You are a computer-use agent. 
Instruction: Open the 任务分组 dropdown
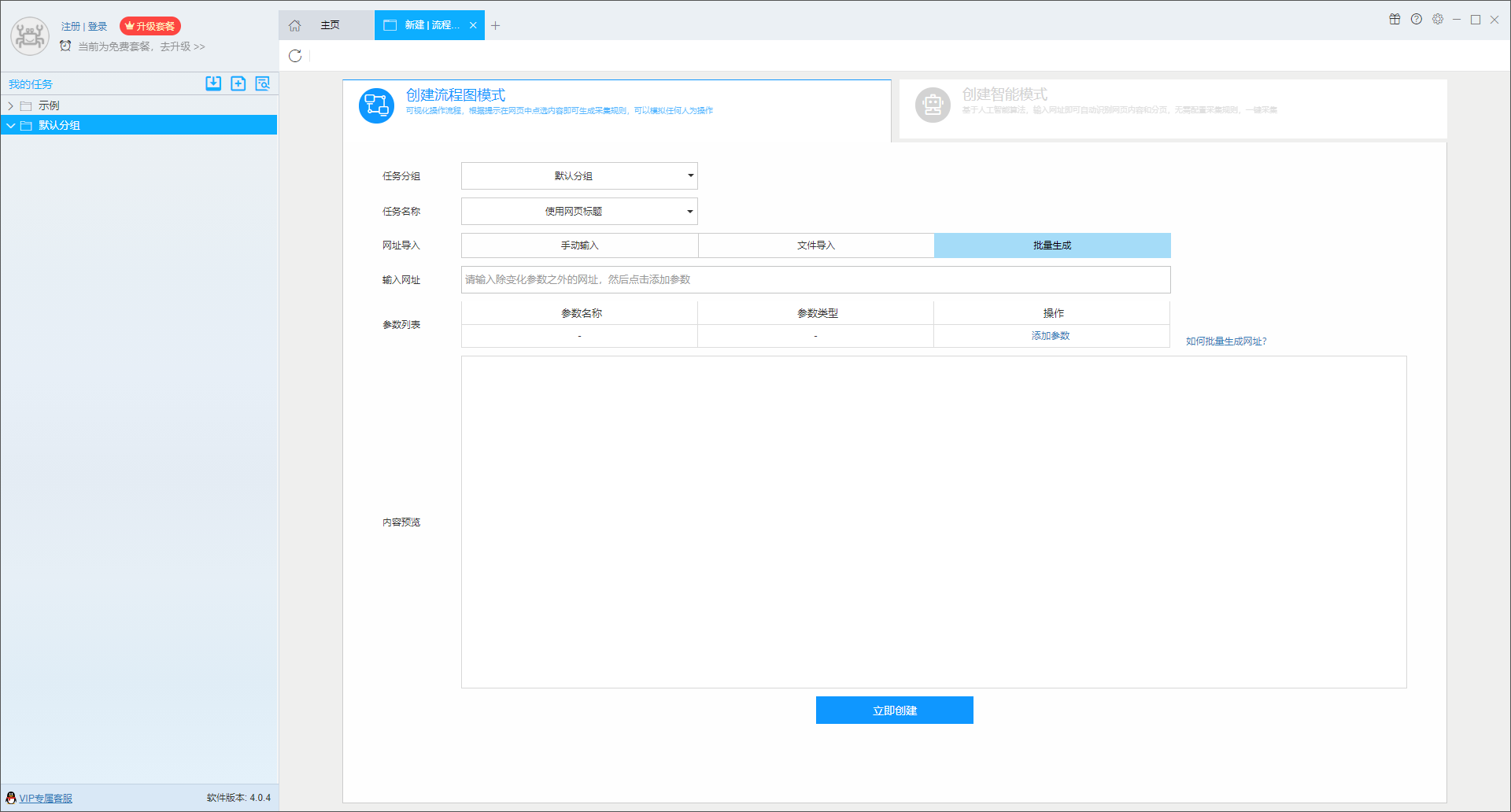[x=579, y=176]
